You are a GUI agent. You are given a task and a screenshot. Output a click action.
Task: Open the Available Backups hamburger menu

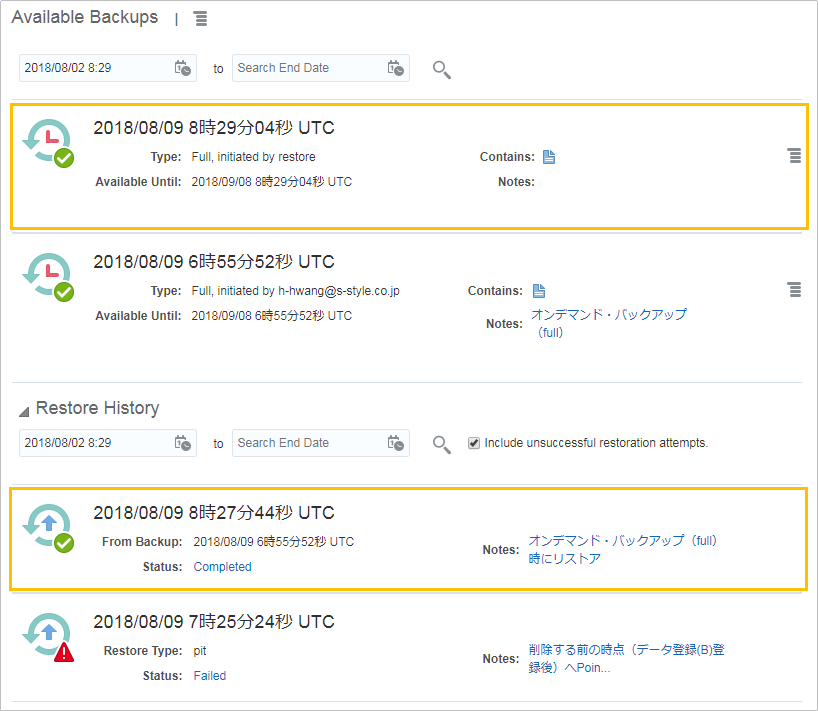click(x=201, y=19)
